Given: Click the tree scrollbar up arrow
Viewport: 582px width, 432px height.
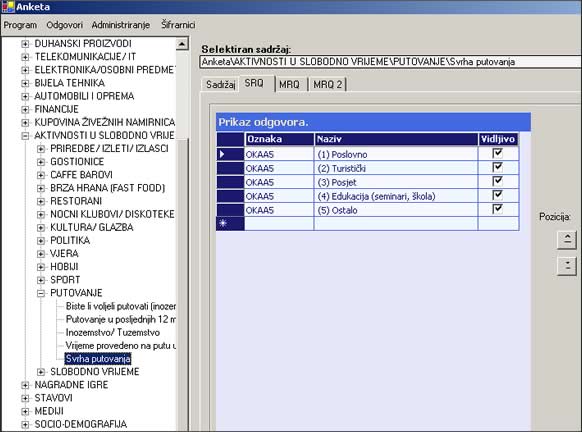Looking at the screenshot, I should pos(182,44).
